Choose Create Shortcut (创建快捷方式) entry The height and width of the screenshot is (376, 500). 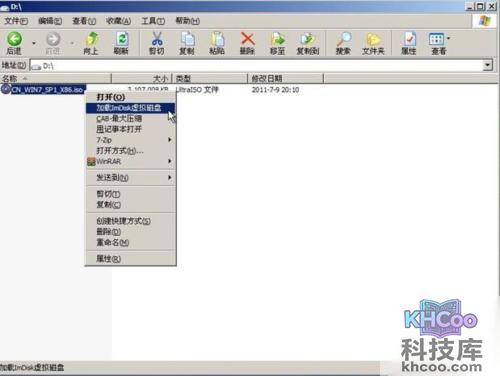(x=130, y=221)
